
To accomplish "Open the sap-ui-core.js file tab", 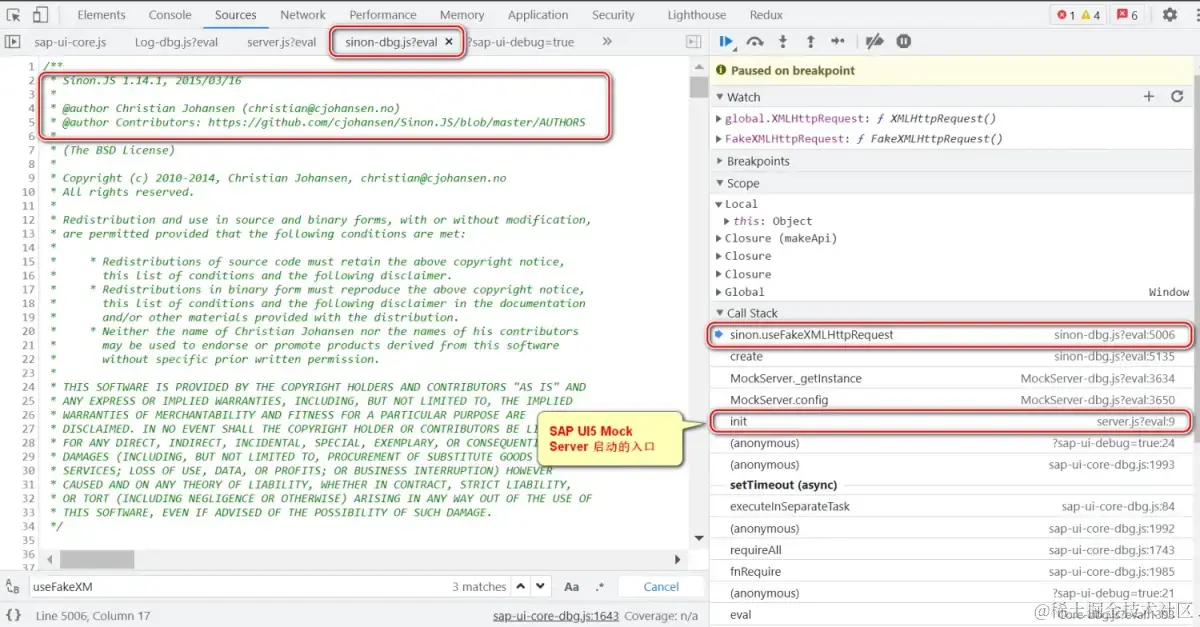I will point(70,42).
